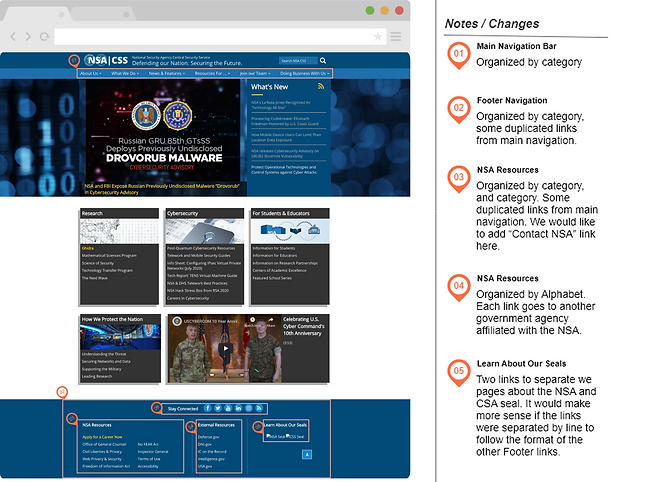Open the La'Naia Jones Technology All-Star story
This screenshot has height=482, width=646.
(281, 105)
